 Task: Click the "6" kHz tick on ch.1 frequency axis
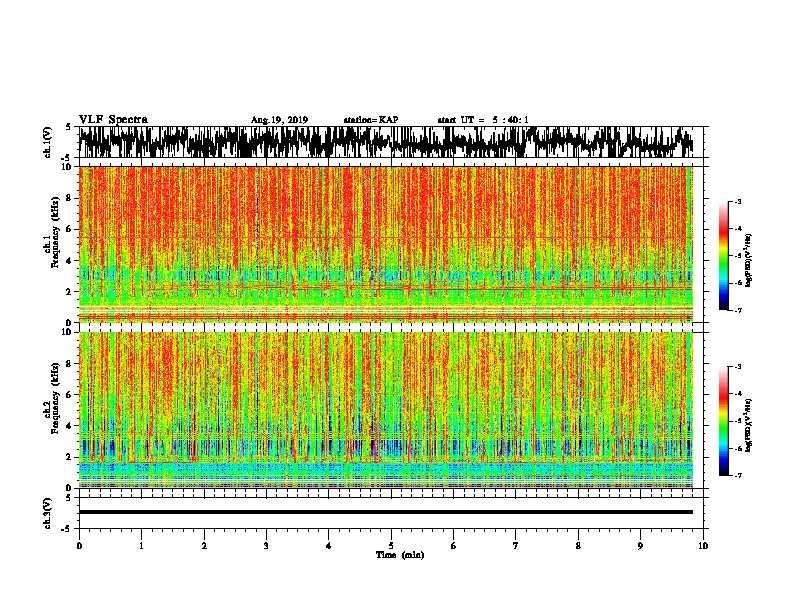click(x=71, y=229)
